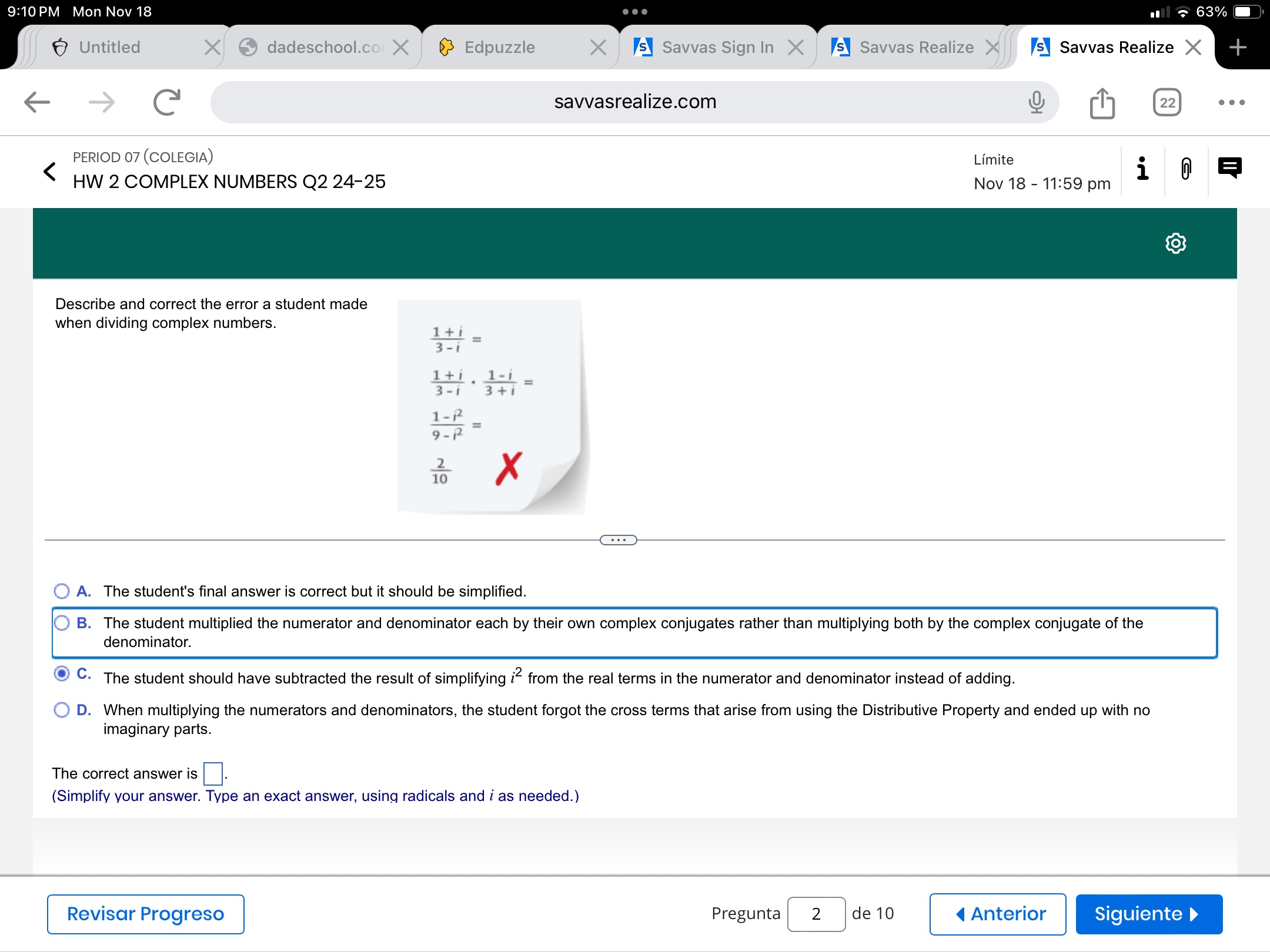Select answer option D radio button

[62, 710]
